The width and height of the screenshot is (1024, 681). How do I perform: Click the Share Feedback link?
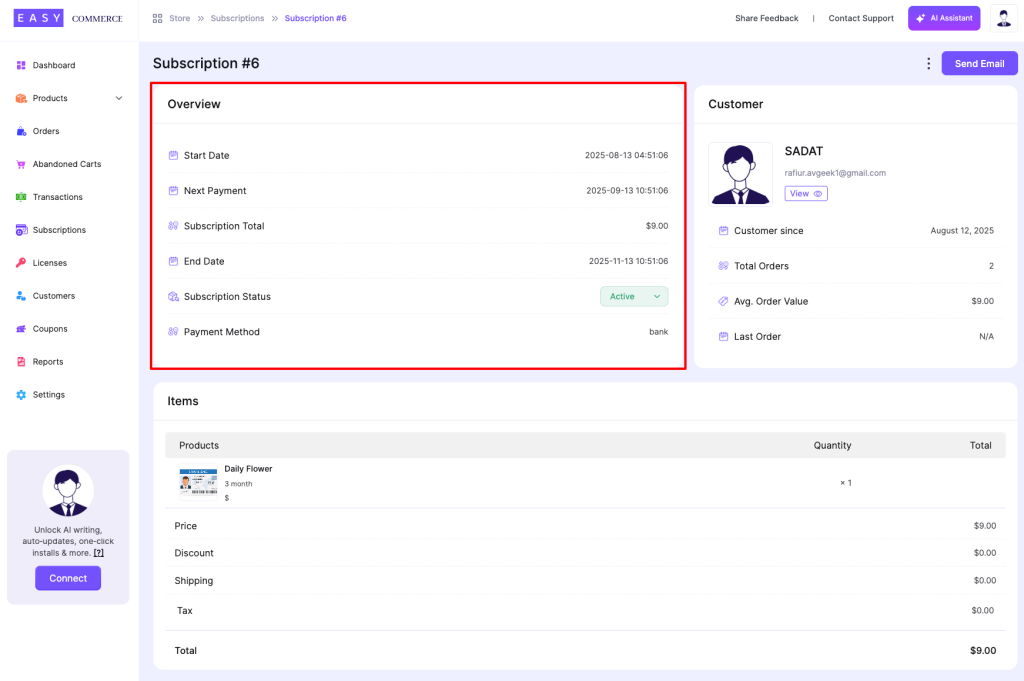767,18
